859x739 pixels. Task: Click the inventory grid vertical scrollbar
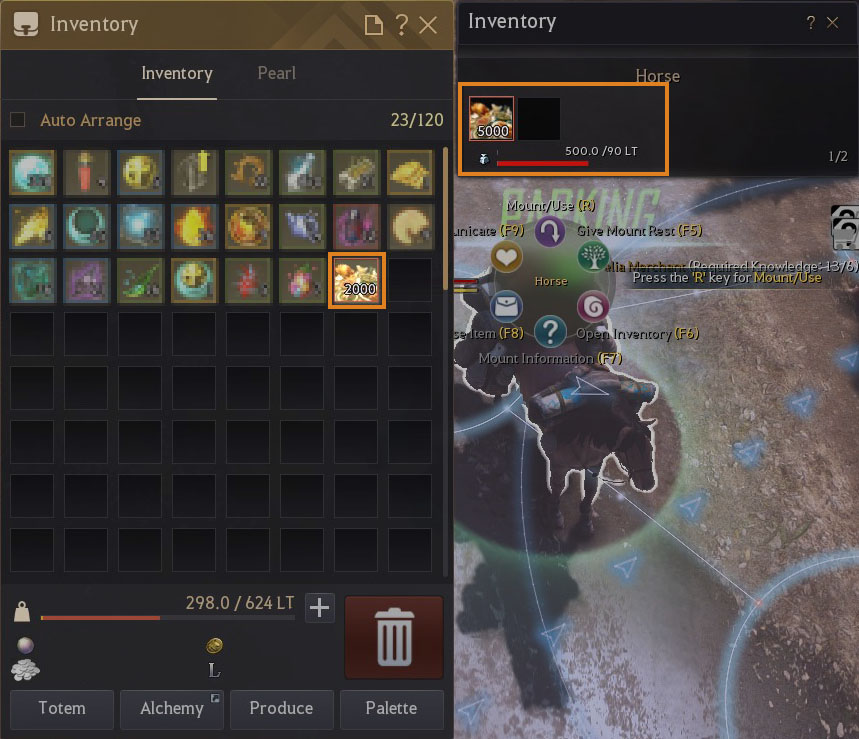click(445, 219)
